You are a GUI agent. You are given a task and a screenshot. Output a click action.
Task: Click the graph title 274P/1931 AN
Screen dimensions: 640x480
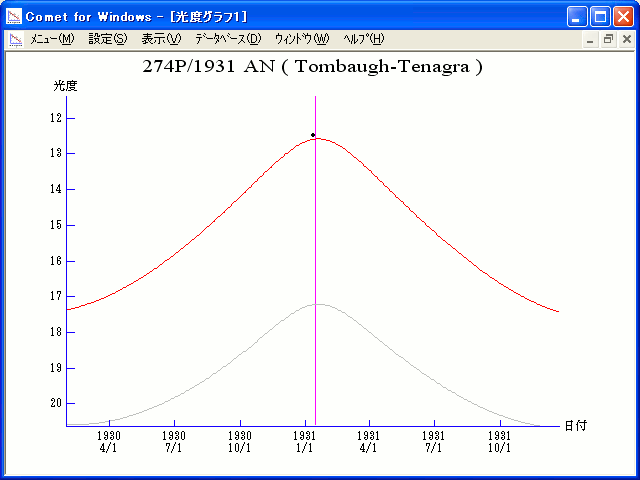pos(314,67)
